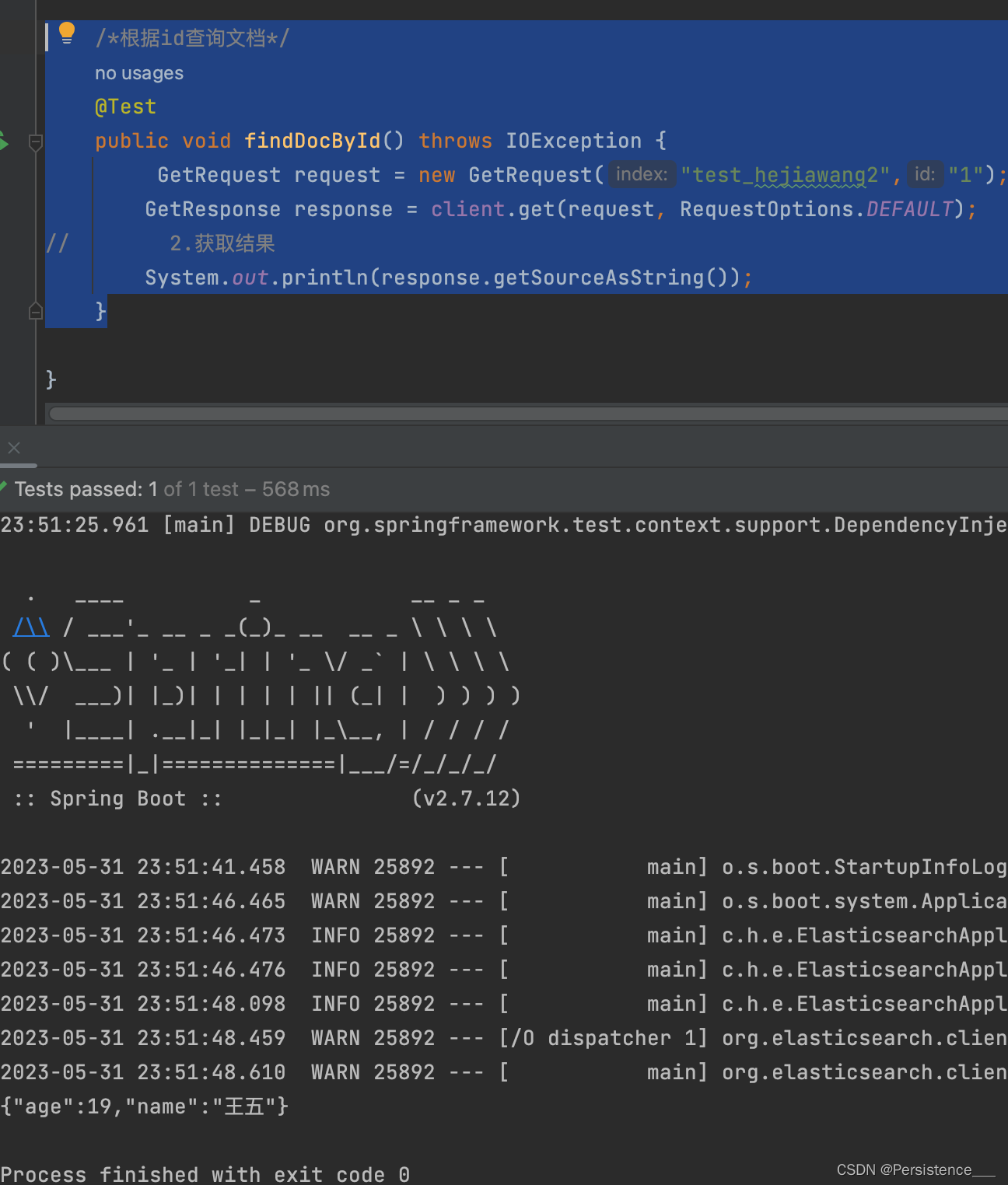The width and height of the screenshot is (1008, 1185).
Task: Click the 'index:' parameter hint
Action: click(642, 174)
